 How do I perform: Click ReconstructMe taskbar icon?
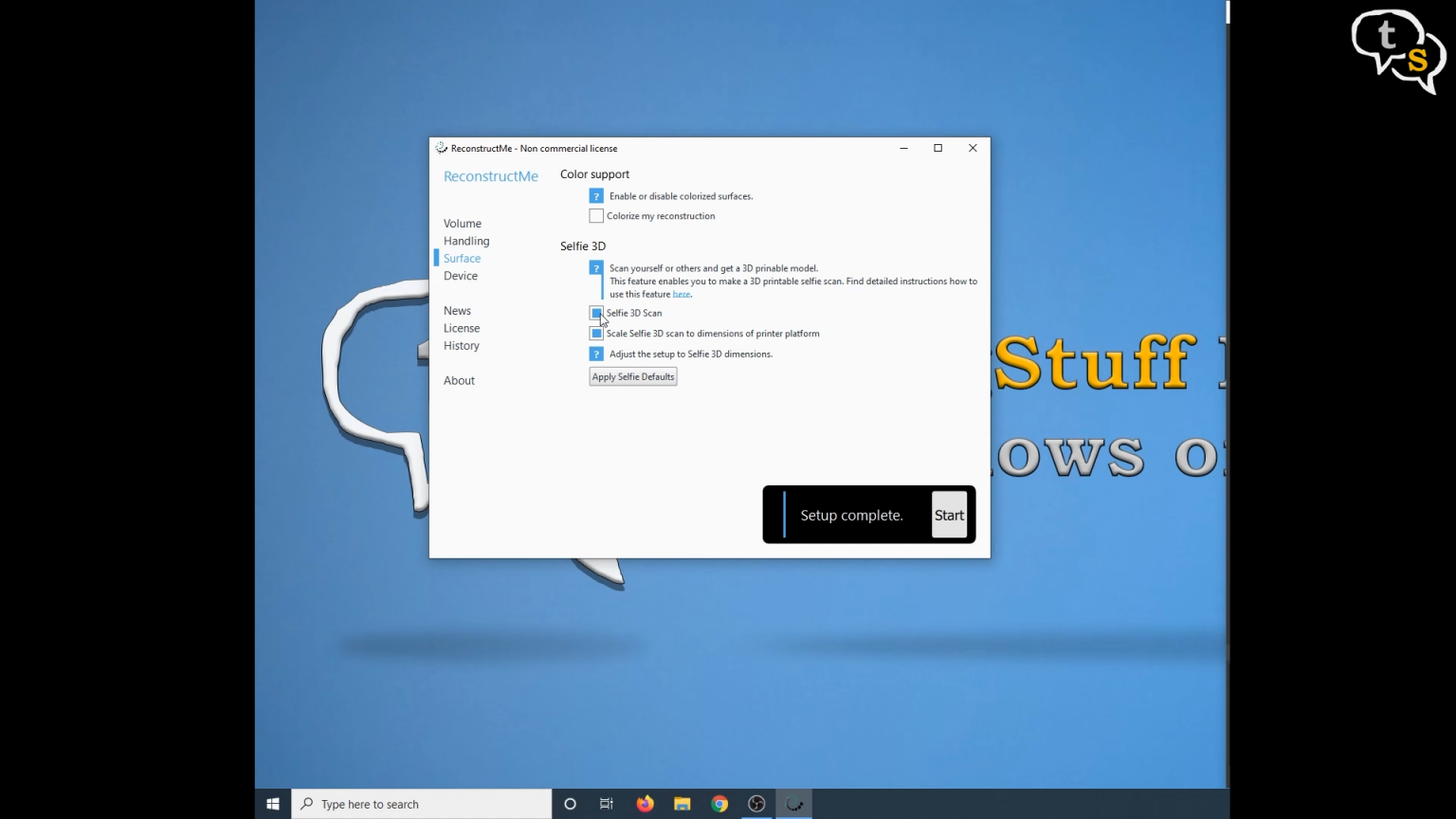point(794,804)
